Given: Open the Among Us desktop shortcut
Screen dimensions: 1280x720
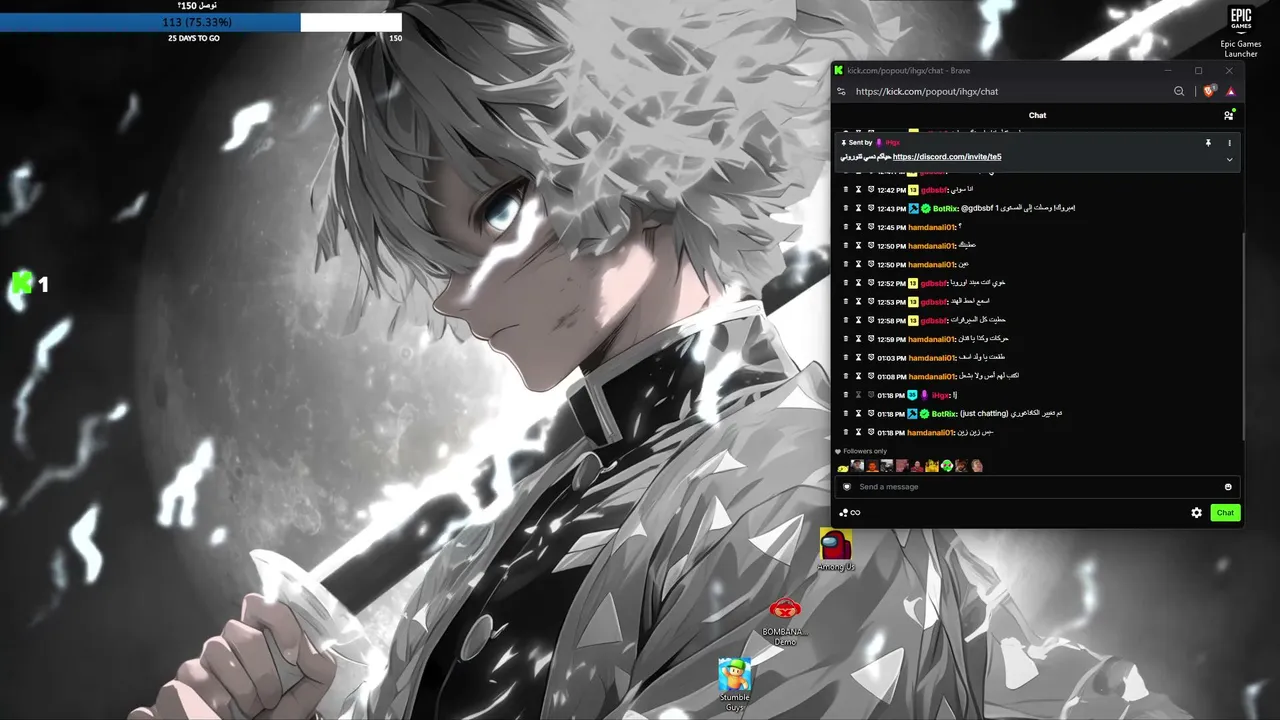Looking at the screenshot, I should [x=836, y=551].
